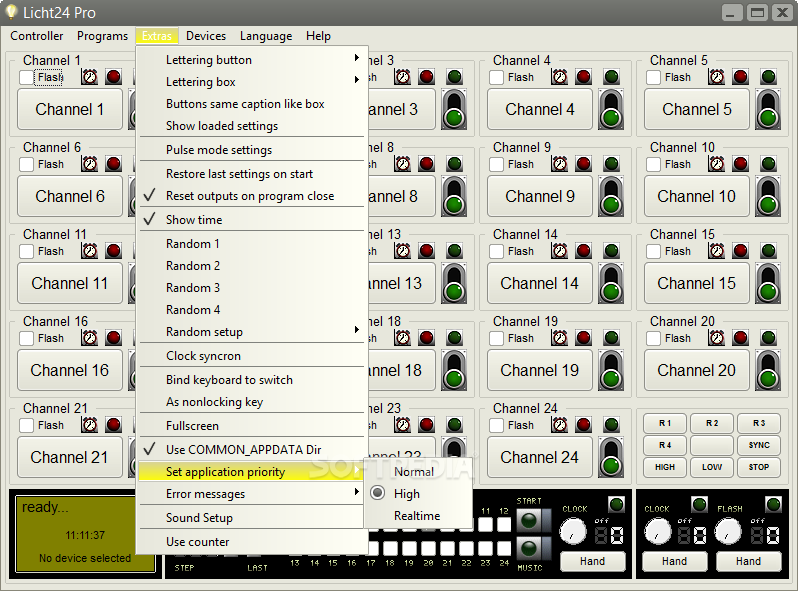The width and height of the screenshot is (798, 591).
Task: Open Channel 3 alarm clock timer icon
Action: (x=403, y=77)
